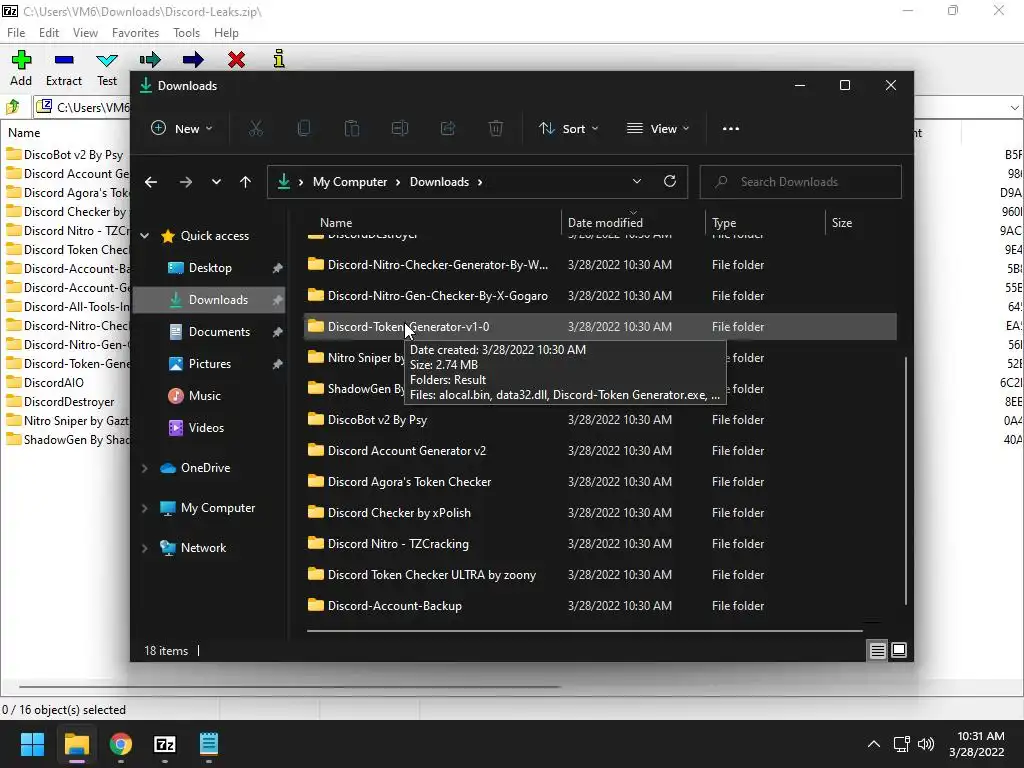
Task: Click the Paste icon in Explorer toolbar
Action: click(352, 129)
